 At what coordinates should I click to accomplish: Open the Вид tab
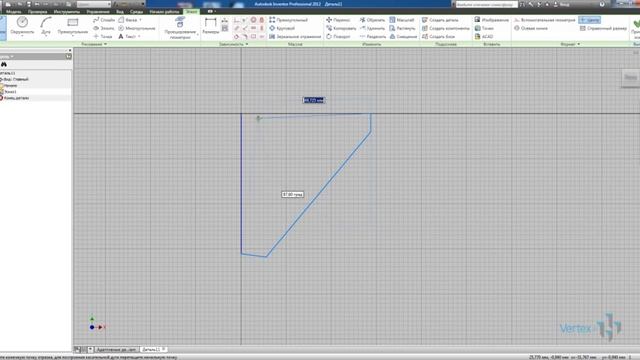pos(120,11)
